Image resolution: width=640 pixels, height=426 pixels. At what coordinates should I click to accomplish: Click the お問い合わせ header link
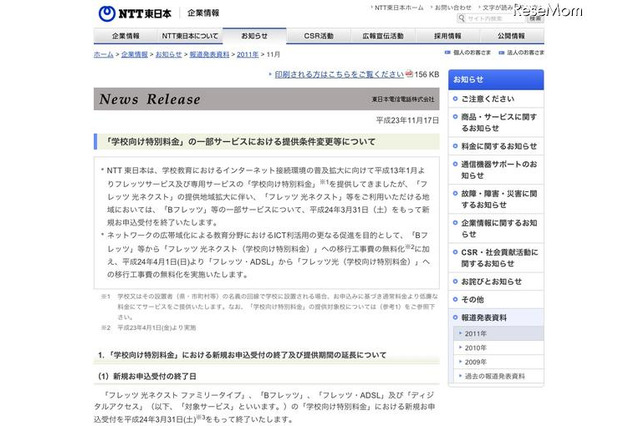pos(452,7)
